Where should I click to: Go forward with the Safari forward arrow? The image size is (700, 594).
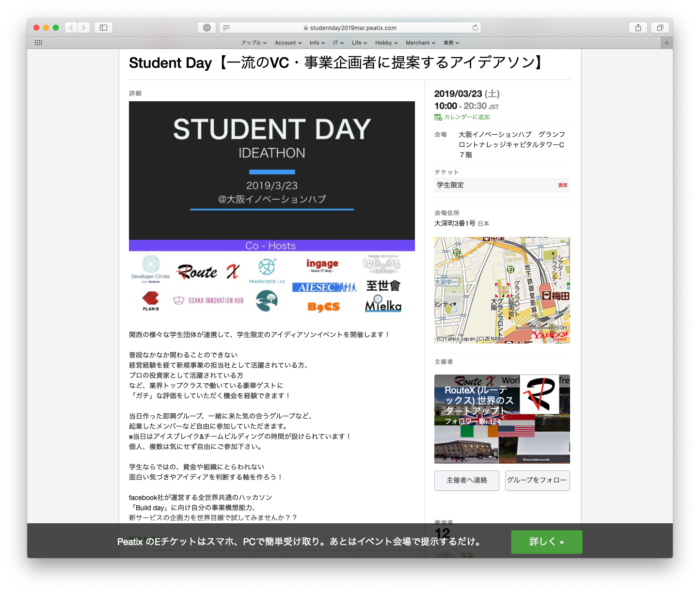point(83,28)
